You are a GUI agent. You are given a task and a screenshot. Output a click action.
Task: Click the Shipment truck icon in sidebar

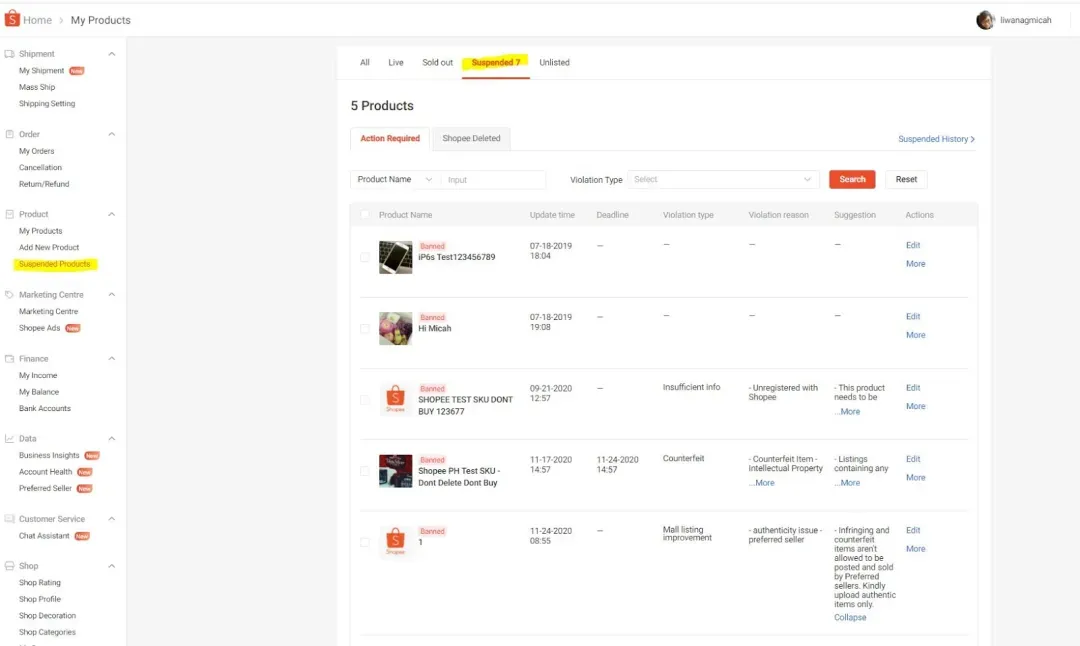click(10, 54)
